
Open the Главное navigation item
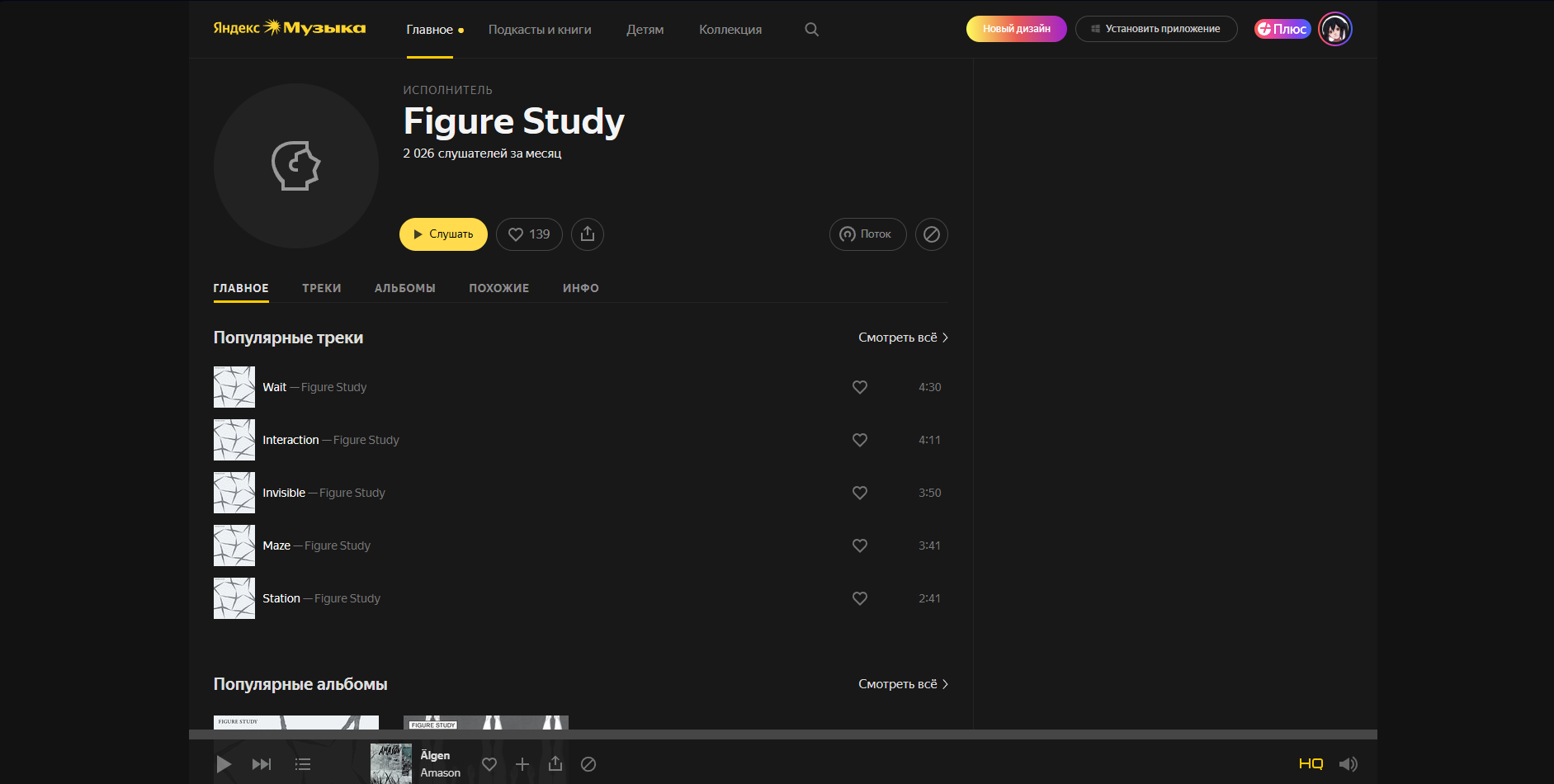(430, 30)
